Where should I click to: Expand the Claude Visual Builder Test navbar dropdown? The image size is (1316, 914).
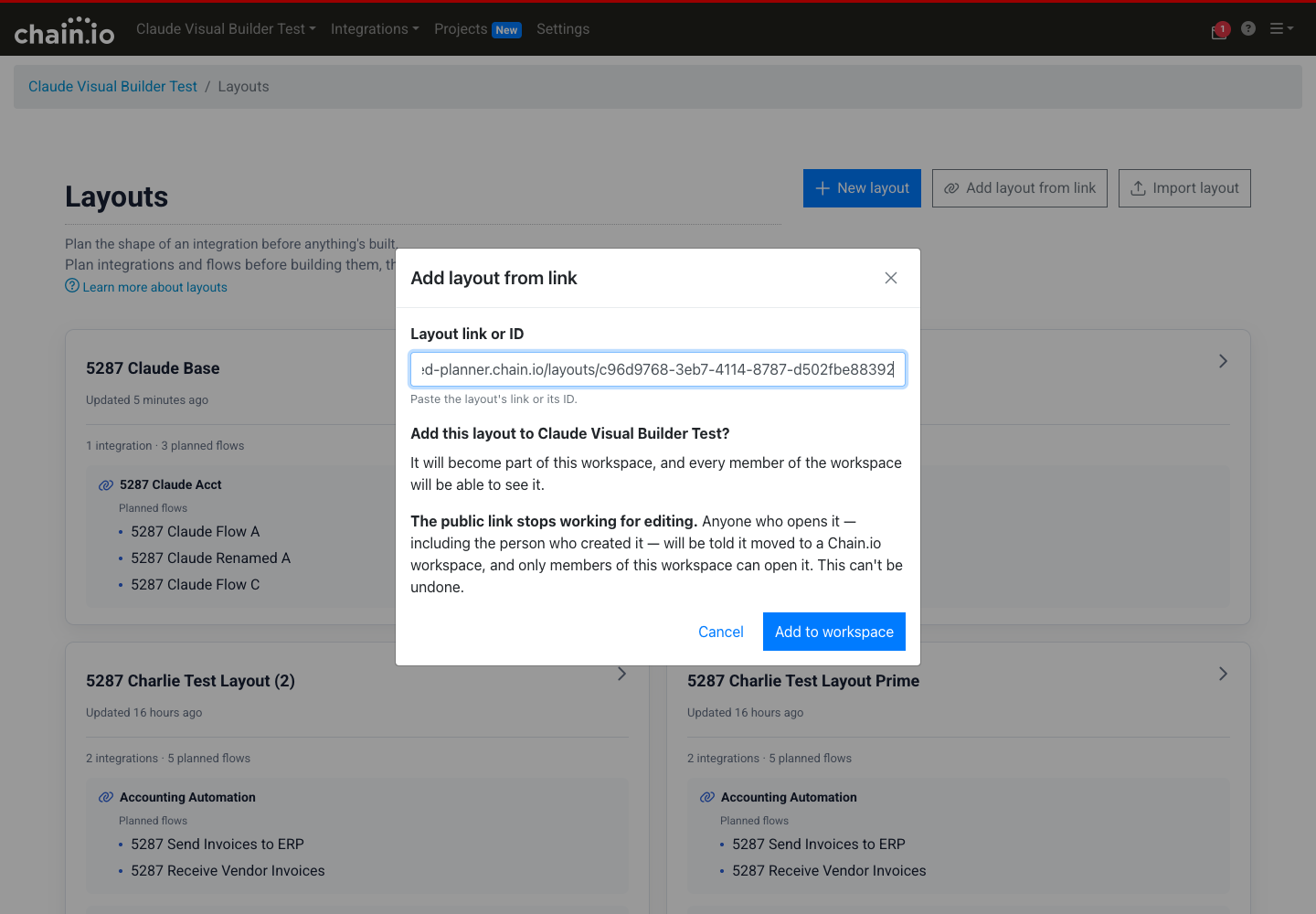226,29
